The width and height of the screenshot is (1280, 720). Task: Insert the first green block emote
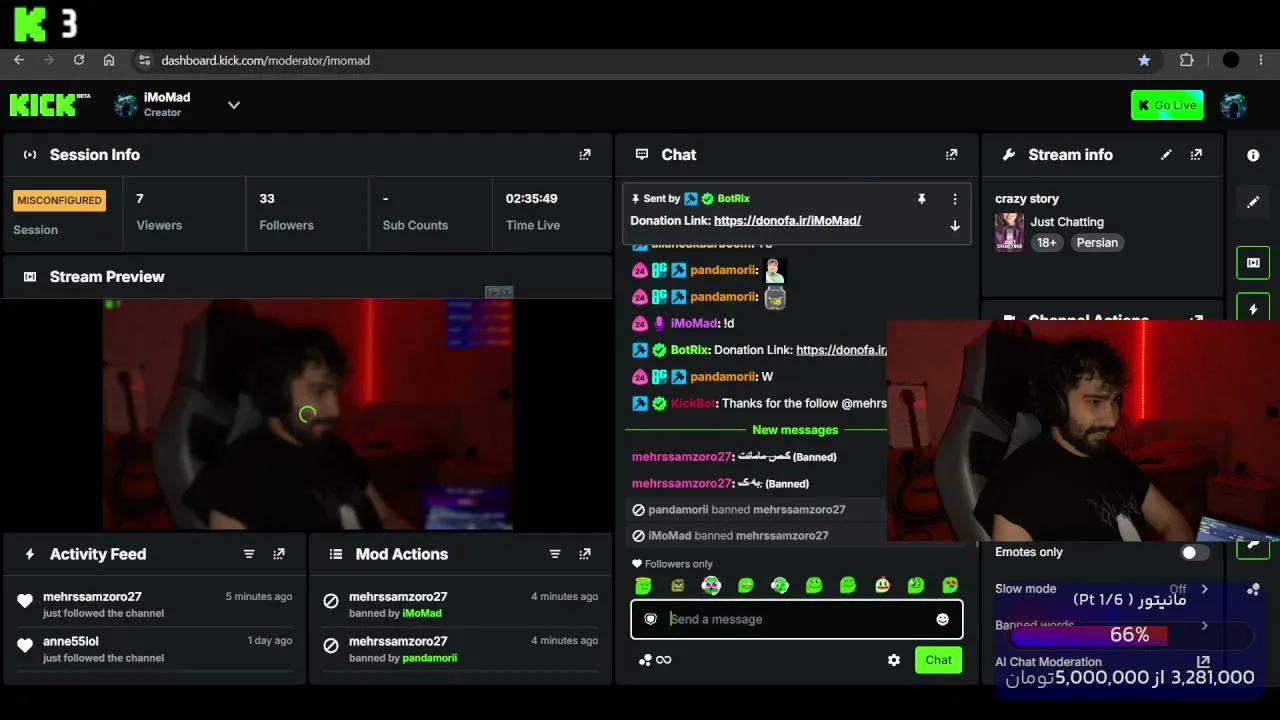pos(643,585)
